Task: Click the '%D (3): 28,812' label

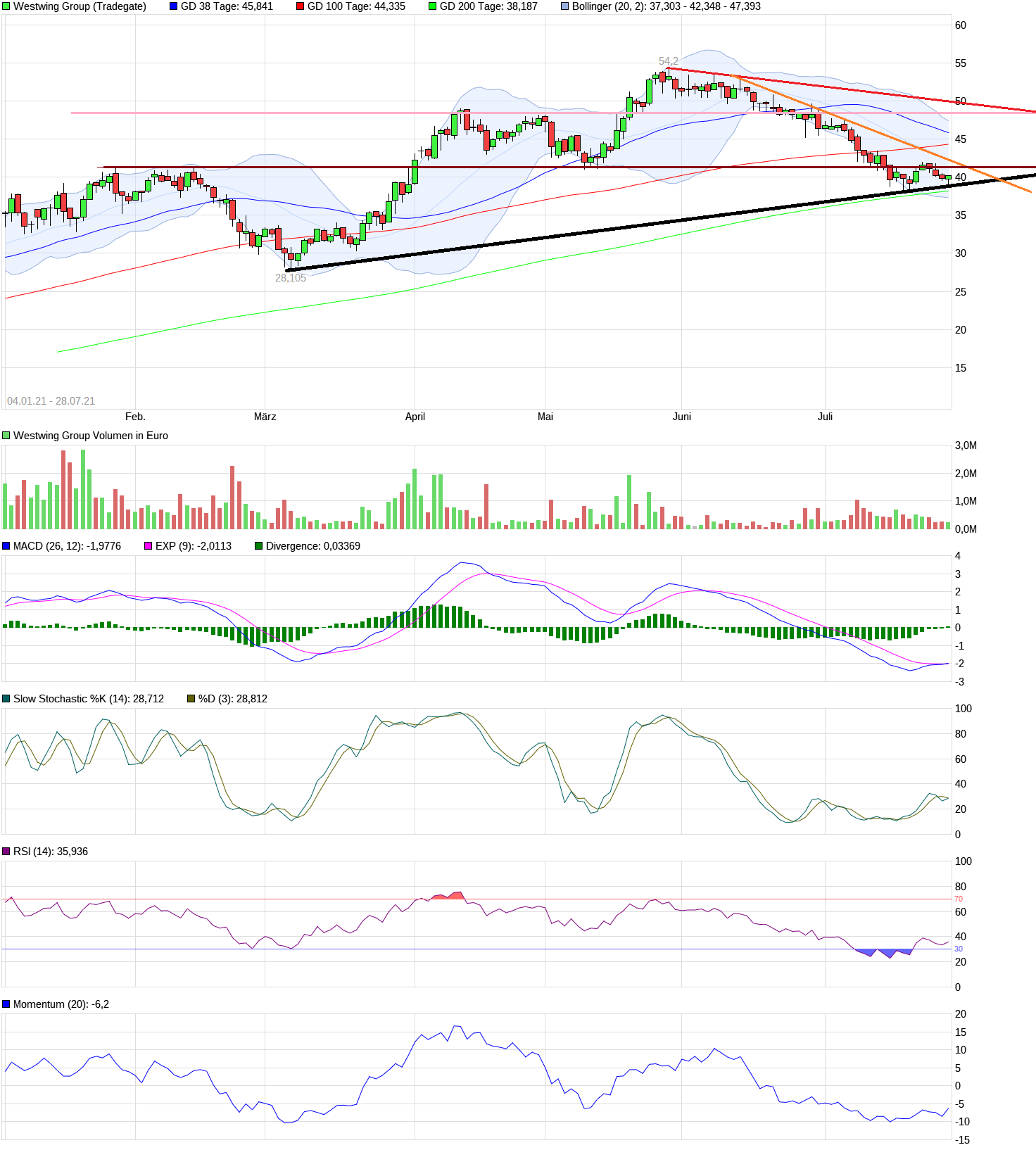Action: click(x=233, y=699)
